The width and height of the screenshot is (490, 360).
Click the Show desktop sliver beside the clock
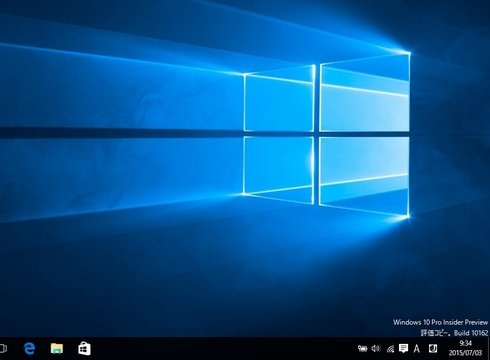[x=488, y=349]
